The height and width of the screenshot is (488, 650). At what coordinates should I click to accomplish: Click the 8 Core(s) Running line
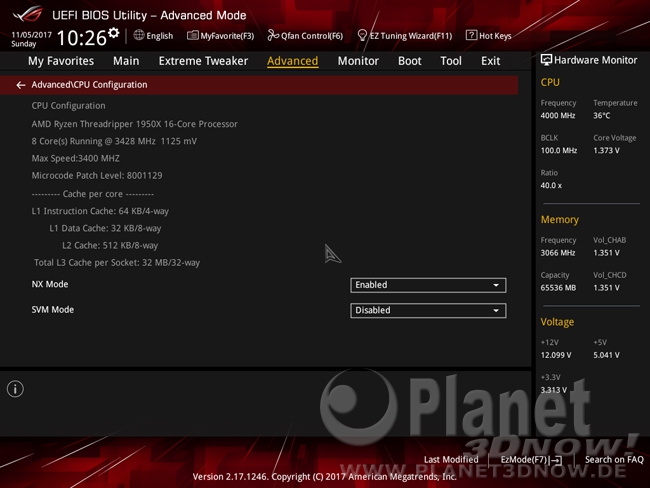pyautogui.click(x=114, y=141)
